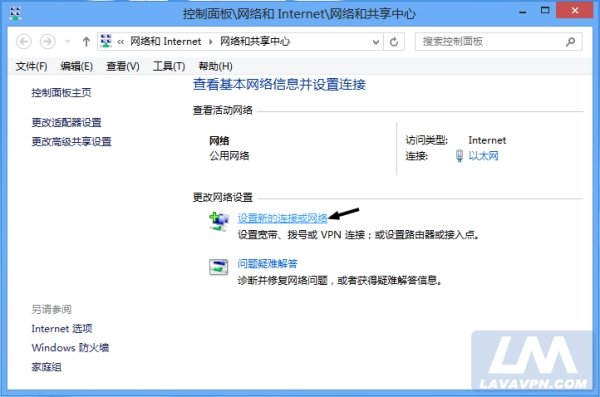Open the recent locations dropdown arrow
The image size is (600, 397).
[68, 41]
